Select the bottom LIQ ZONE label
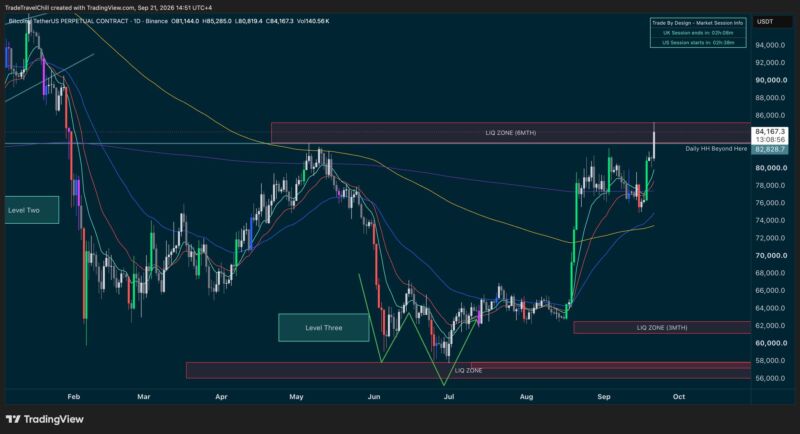Screen dimensions: 800x434 pyautogui.click(x=468, y=370)
